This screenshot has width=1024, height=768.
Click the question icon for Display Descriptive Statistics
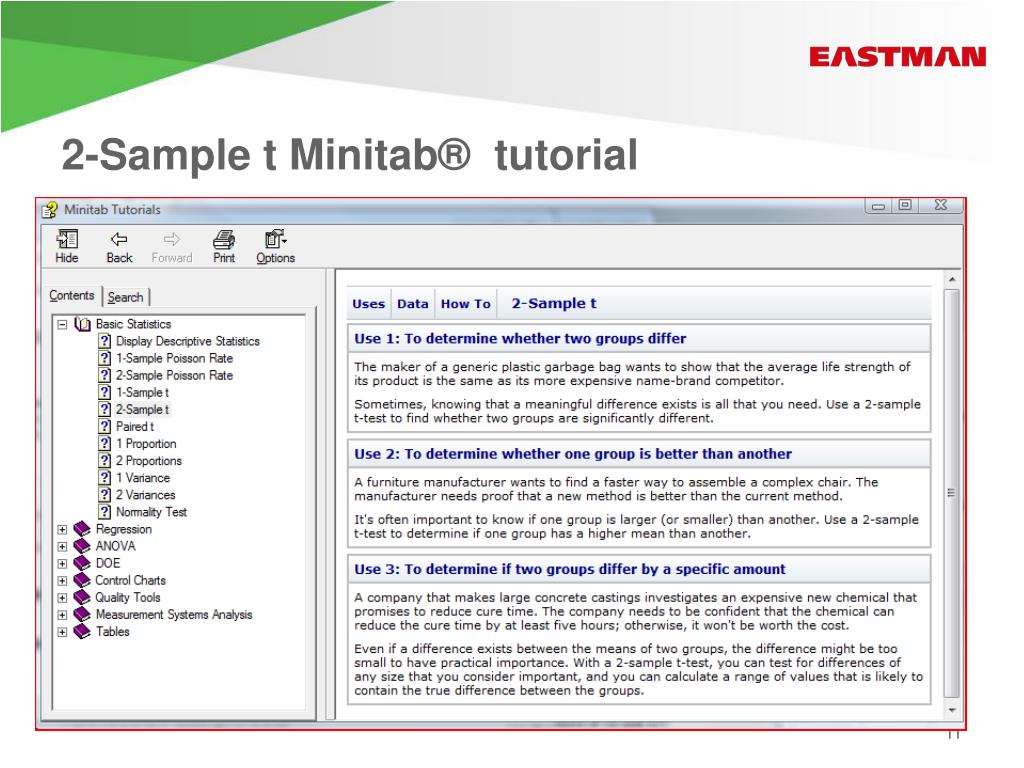104,341
